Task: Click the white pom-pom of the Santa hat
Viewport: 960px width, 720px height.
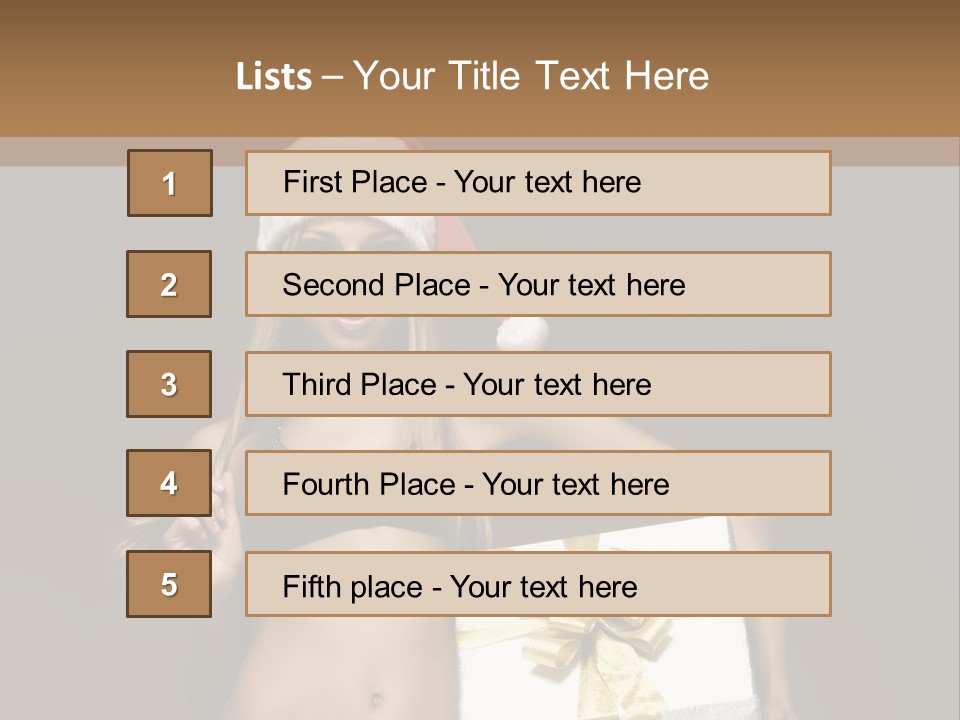Action: pyautogui.click(x=521, y=332)
